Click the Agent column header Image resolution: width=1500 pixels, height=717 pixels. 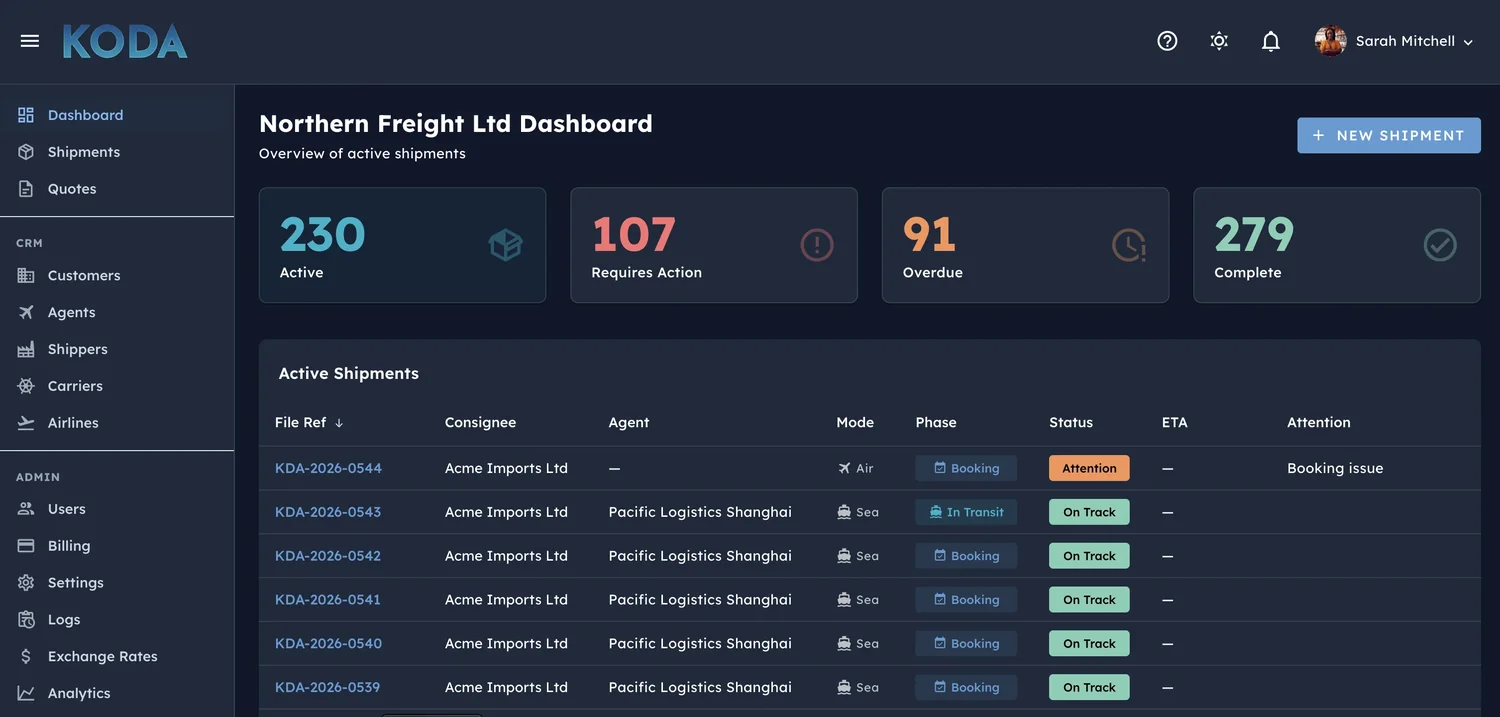(629, 423)
